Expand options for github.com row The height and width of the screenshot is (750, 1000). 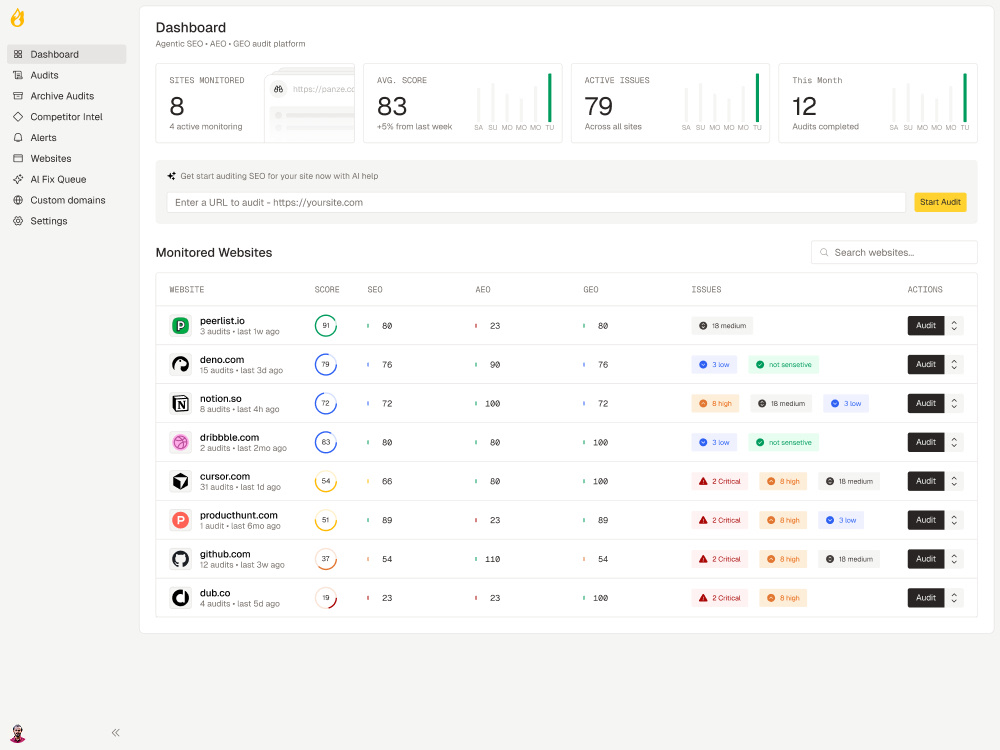point(954,559)
